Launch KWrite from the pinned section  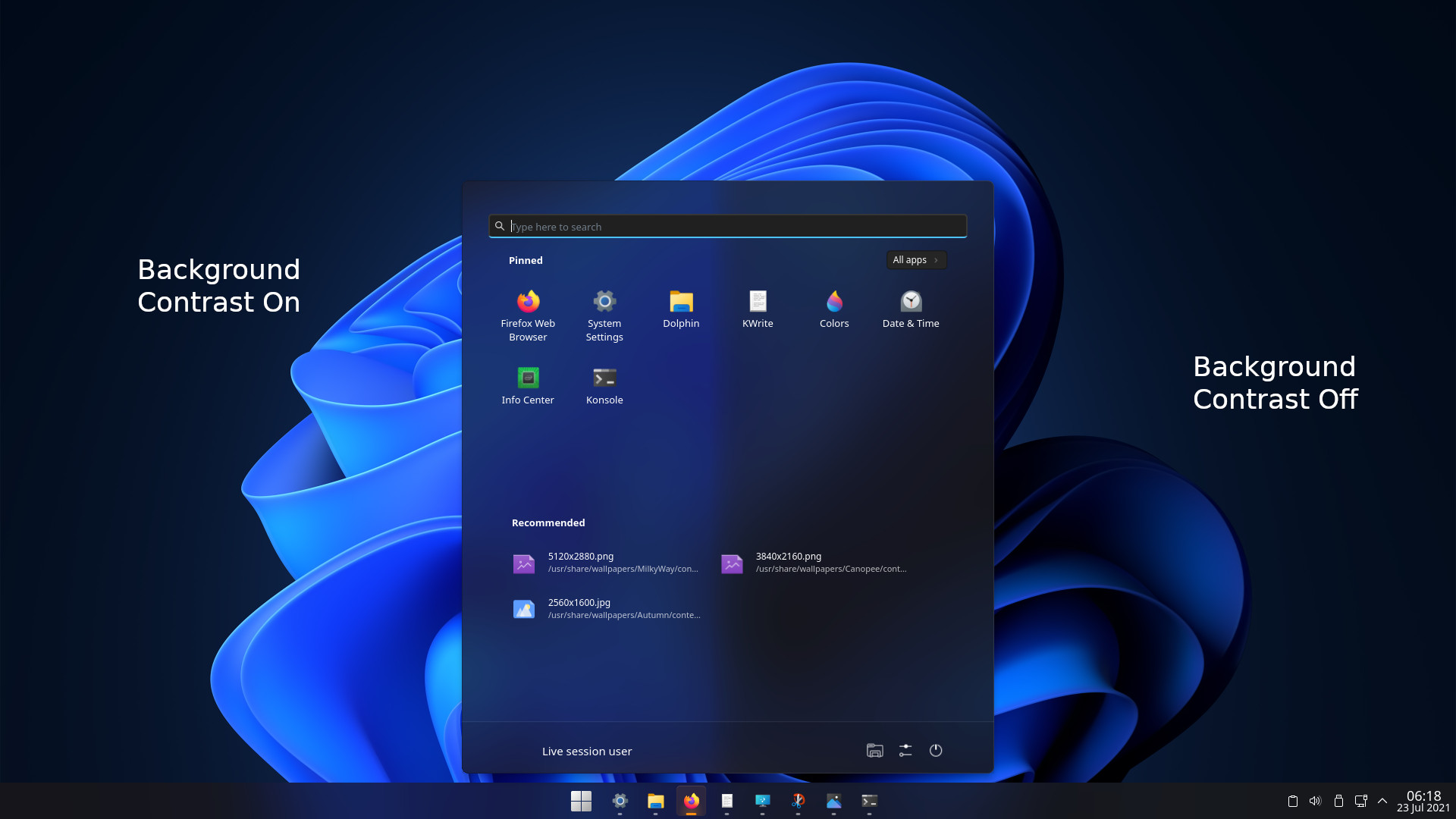click(x=758, y=309)
